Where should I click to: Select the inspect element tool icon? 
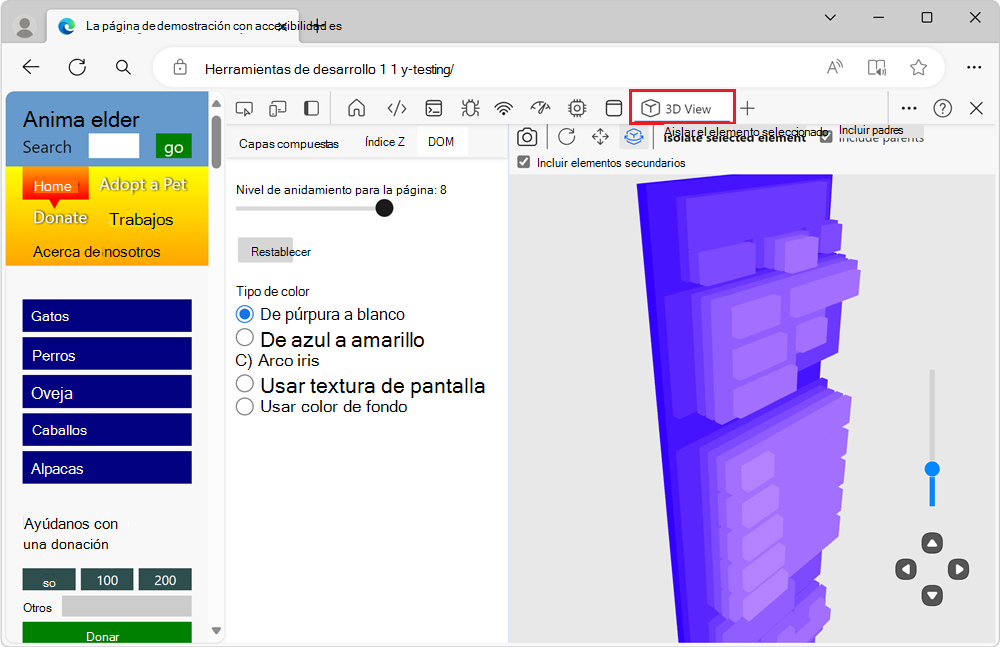[x=243, y=107]
